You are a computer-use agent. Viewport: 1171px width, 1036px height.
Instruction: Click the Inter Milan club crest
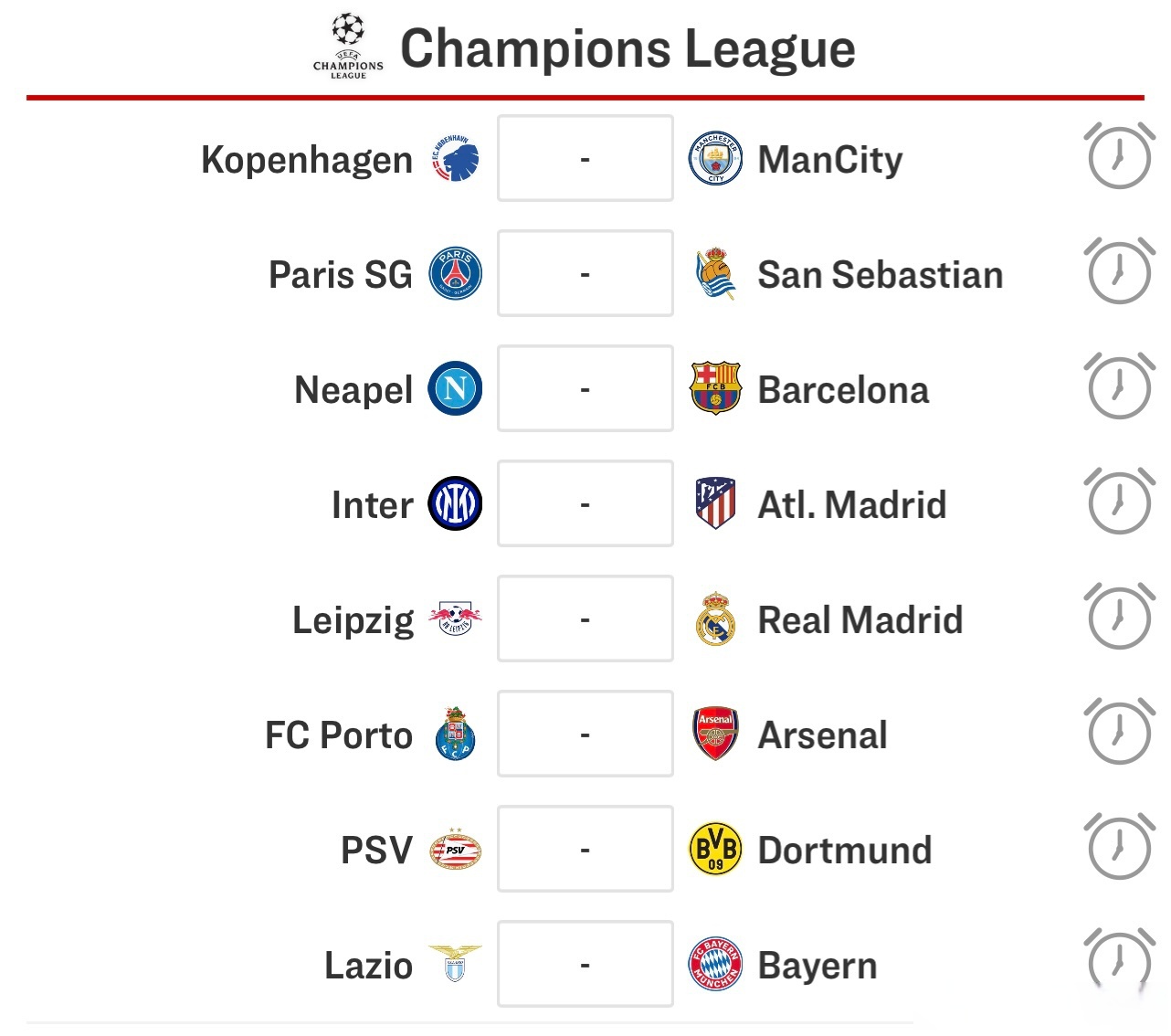455,503
